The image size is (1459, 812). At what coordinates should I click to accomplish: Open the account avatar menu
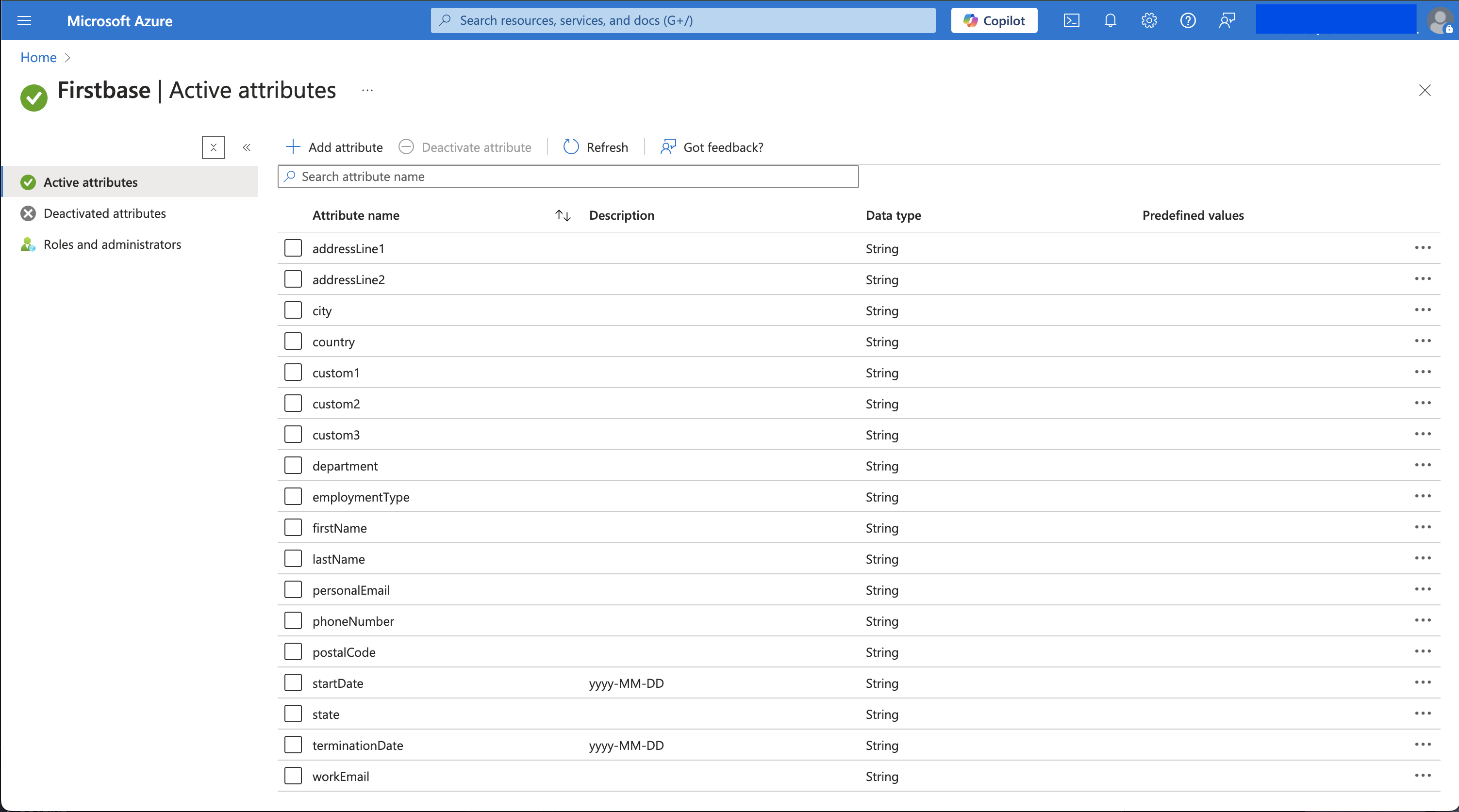[x=1439, y=21]
